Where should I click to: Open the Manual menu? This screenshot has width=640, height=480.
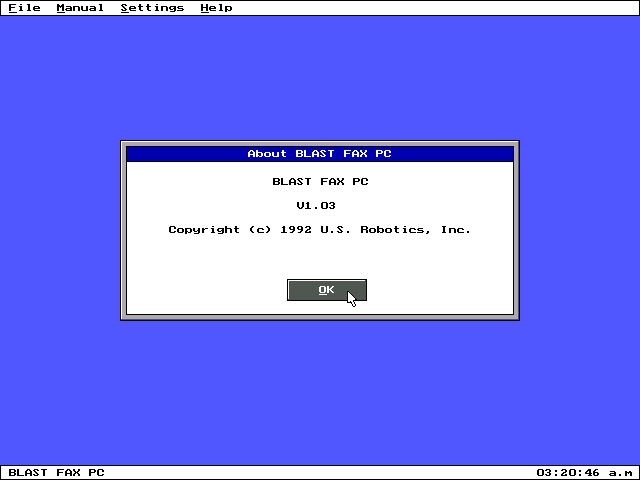pos(80,8)
